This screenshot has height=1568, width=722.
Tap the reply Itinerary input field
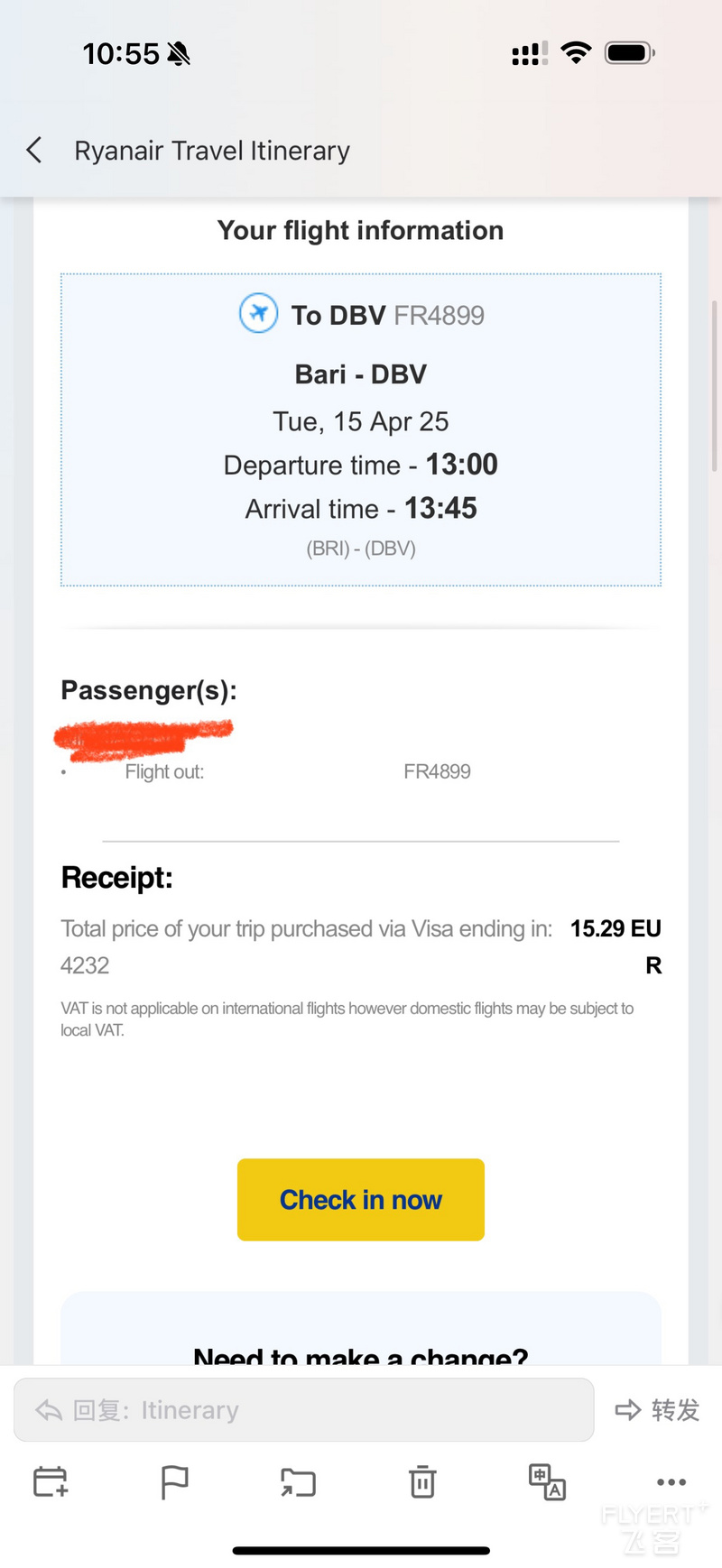(304, 1409)
